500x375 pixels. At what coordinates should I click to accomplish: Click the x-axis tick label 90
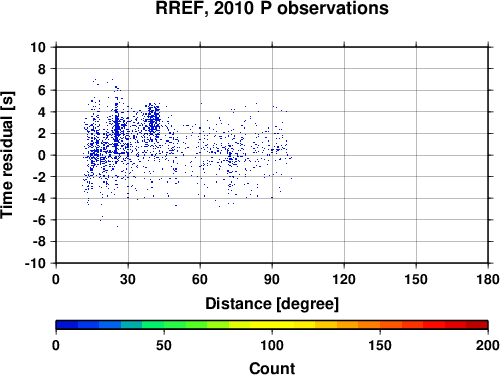tap(272, 279)
